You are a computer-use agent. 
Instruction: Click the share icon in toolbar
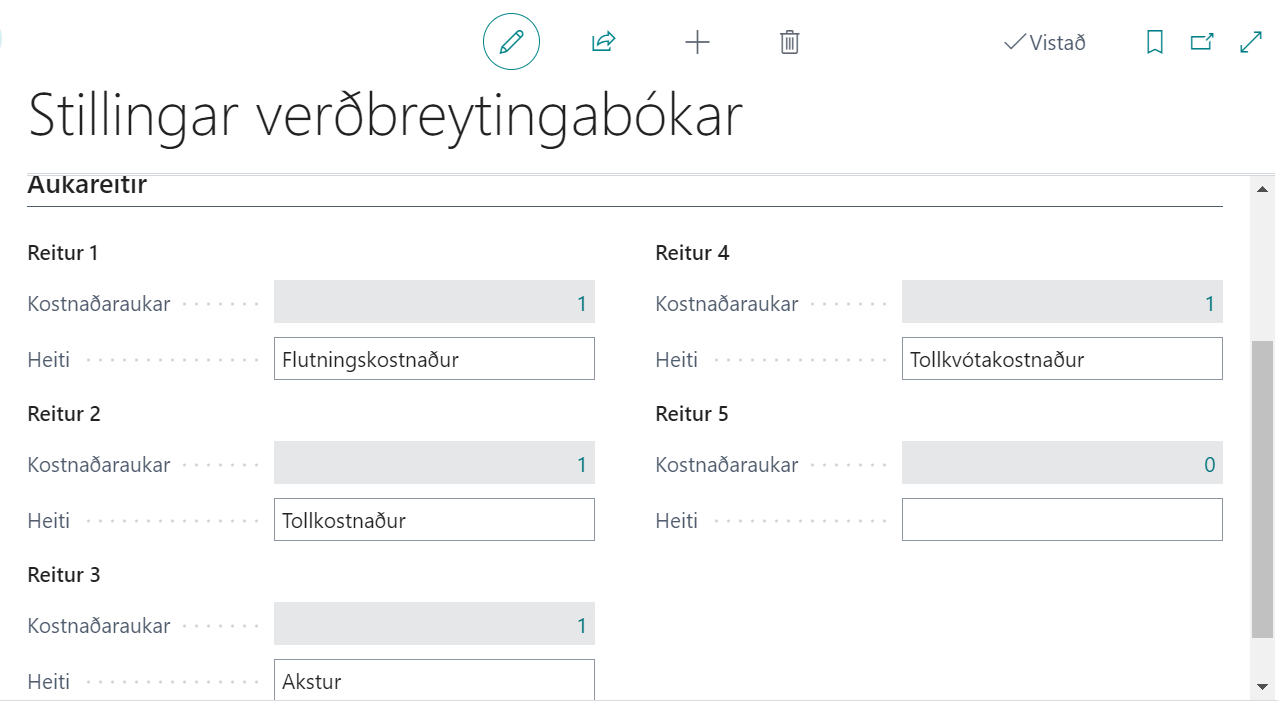603,42
